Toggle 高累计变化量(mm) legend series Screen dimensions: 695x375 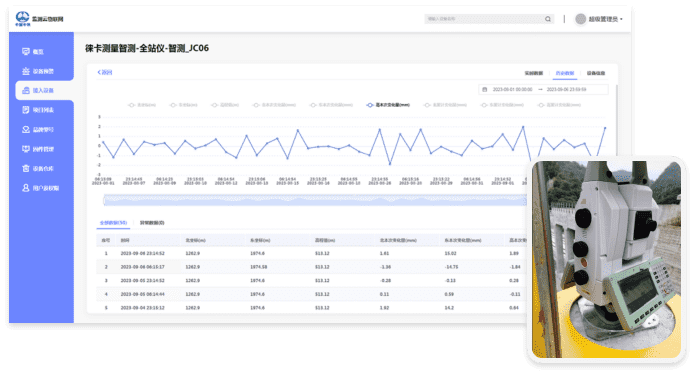tap(559, 105)
